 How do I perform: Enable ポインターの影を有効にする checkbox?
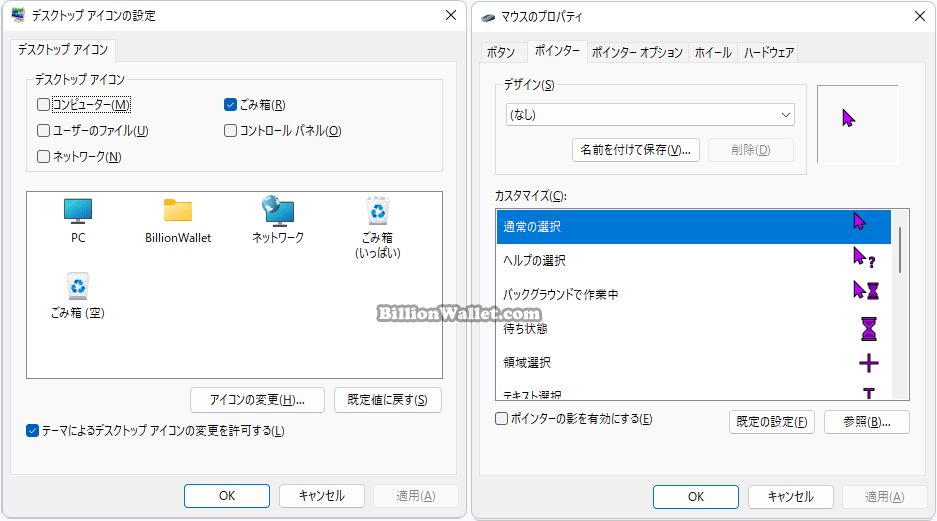coord(501,419)
